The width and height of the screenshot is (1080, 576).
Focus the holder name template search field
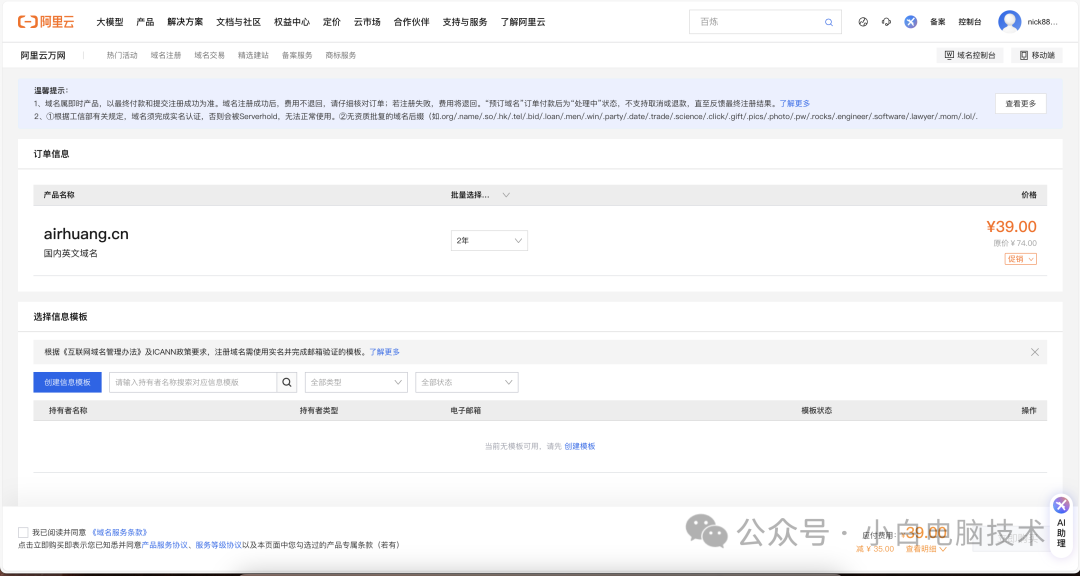click(193, 382)
